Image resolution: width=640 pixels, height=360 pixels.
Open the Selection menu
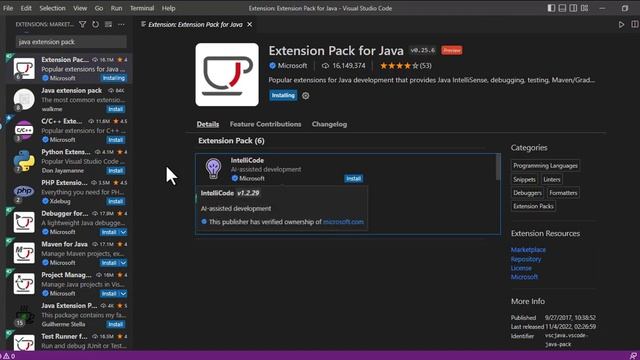pos(52,8)
